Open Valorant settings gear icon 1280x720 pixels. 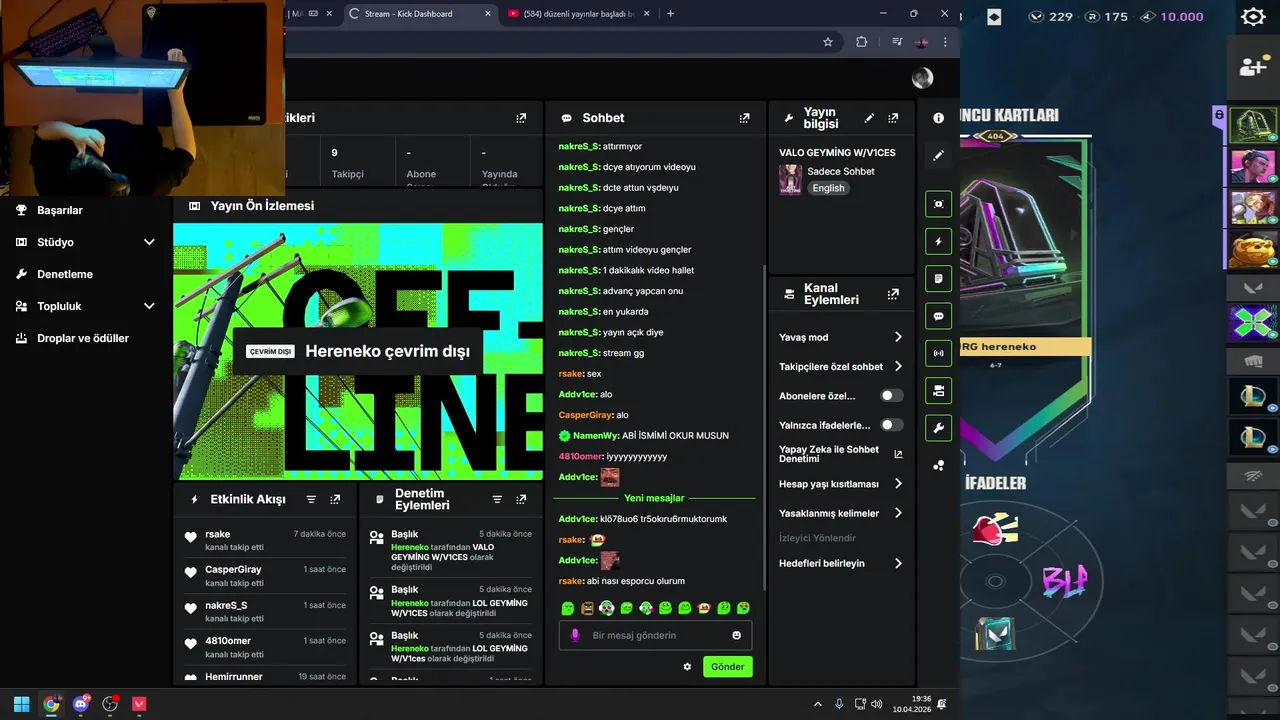[1253, 17]
